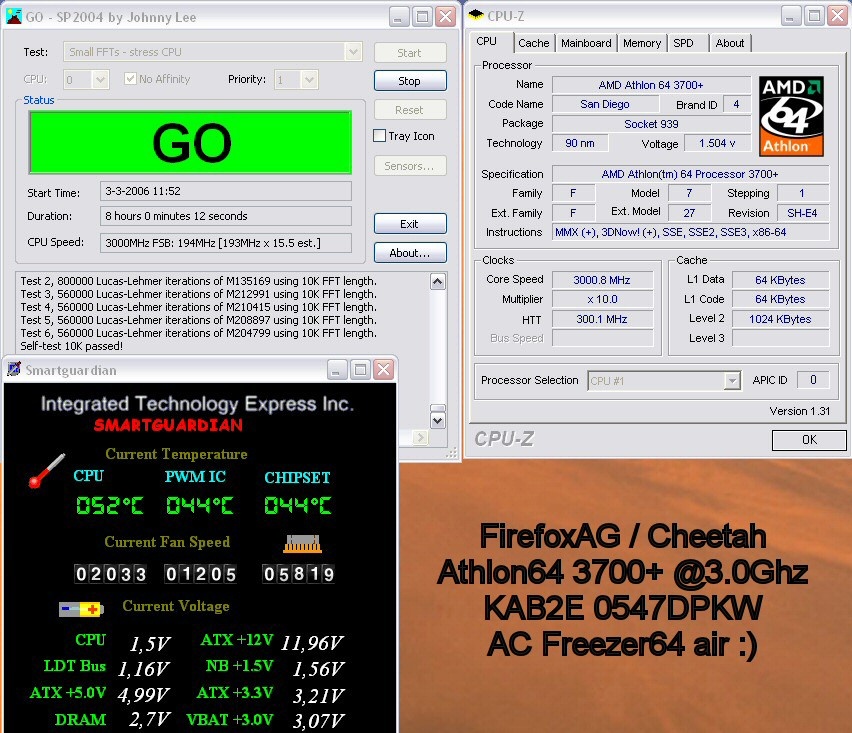
Task: Click the HTT value 300.1 MHz
Action: (x=602, y=319)
